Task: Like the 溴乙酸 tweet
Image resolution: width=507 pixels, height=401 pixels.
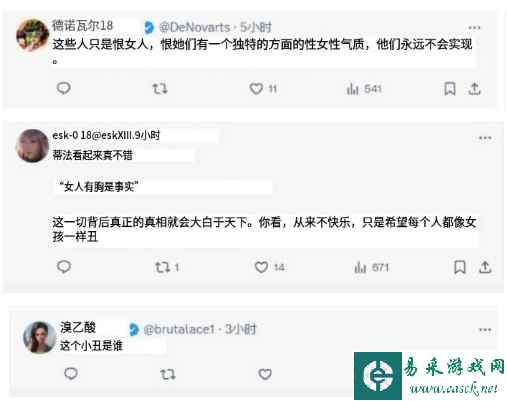Action: [265, 374]
